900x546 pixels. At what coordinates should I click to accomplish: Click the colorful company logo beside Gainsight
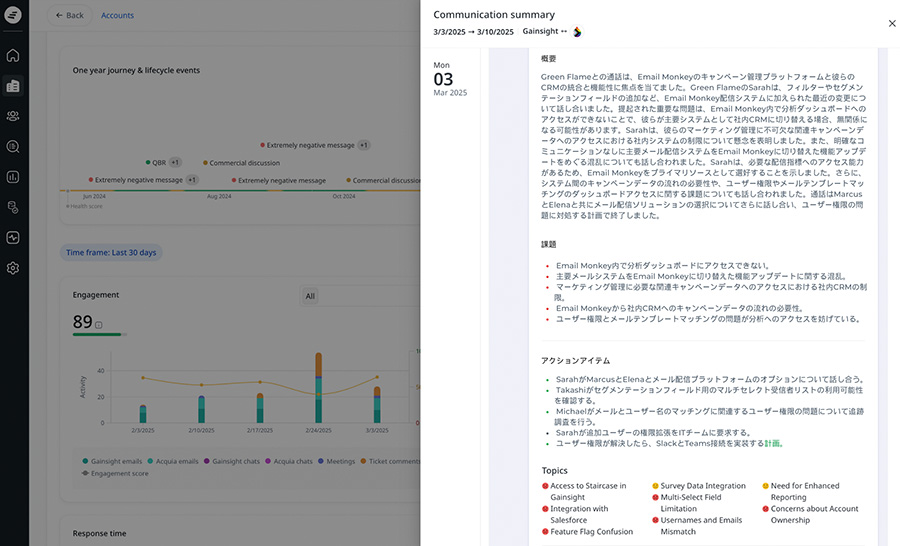577,32
